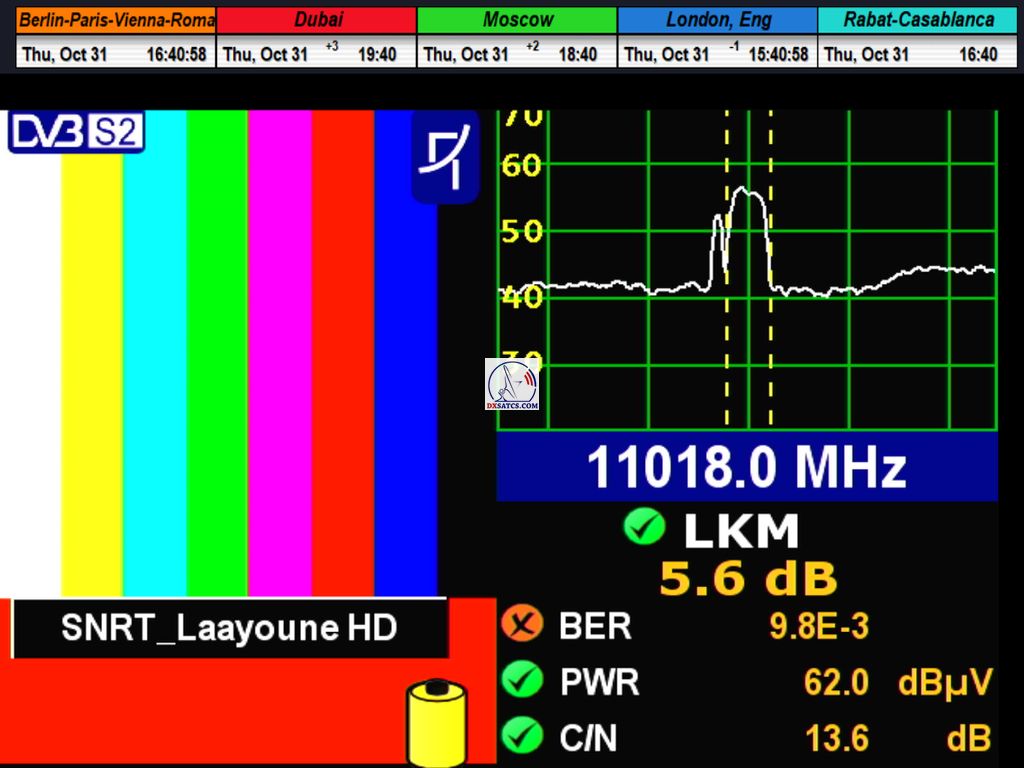The width and height of the screenshot is (1024, 768).
Task: Click the spectrum signal peak
Action: click(747, 190)
